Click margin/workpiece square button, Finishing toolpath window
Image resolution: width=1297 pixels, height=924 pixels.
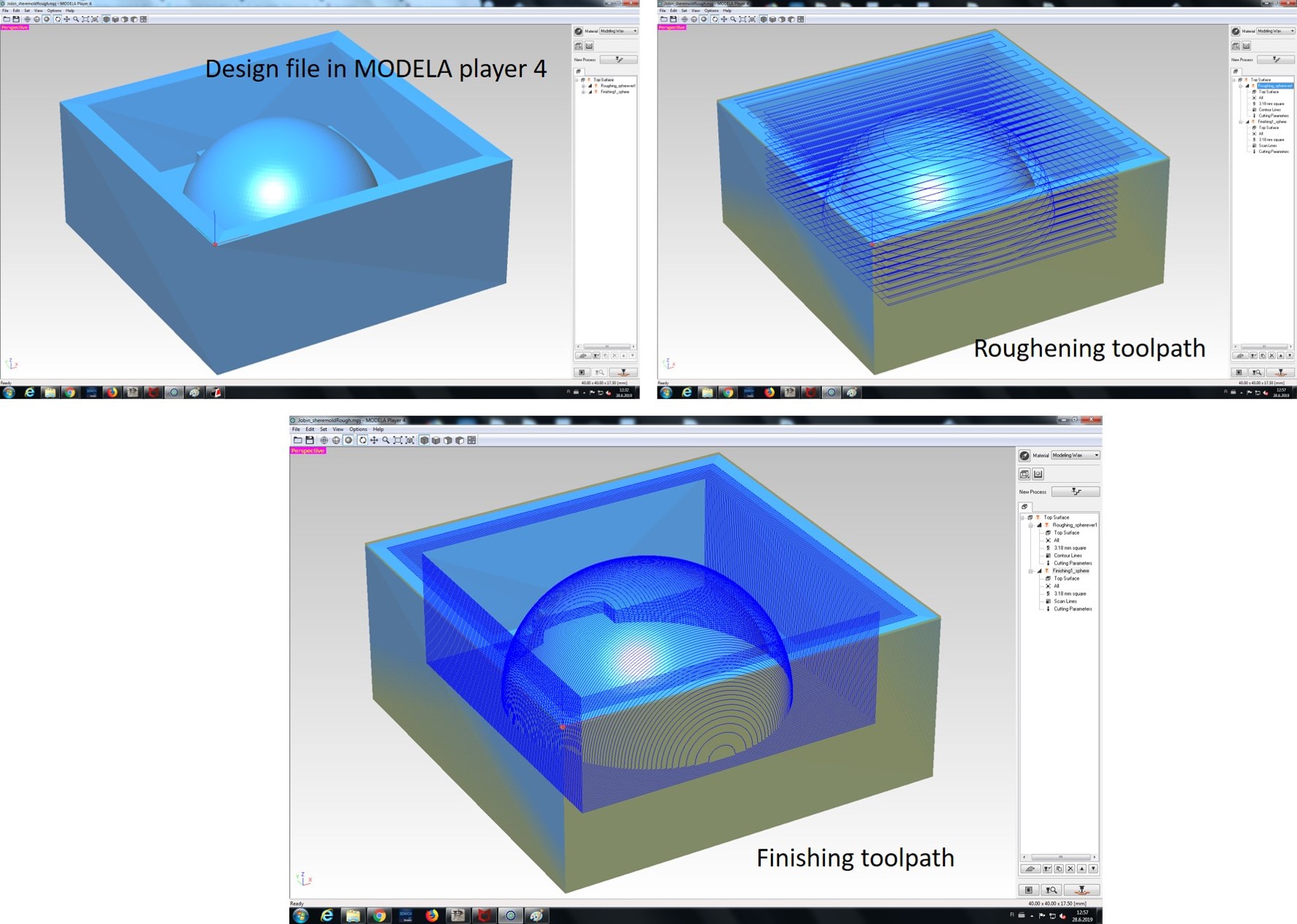[x=1029, y=890]
